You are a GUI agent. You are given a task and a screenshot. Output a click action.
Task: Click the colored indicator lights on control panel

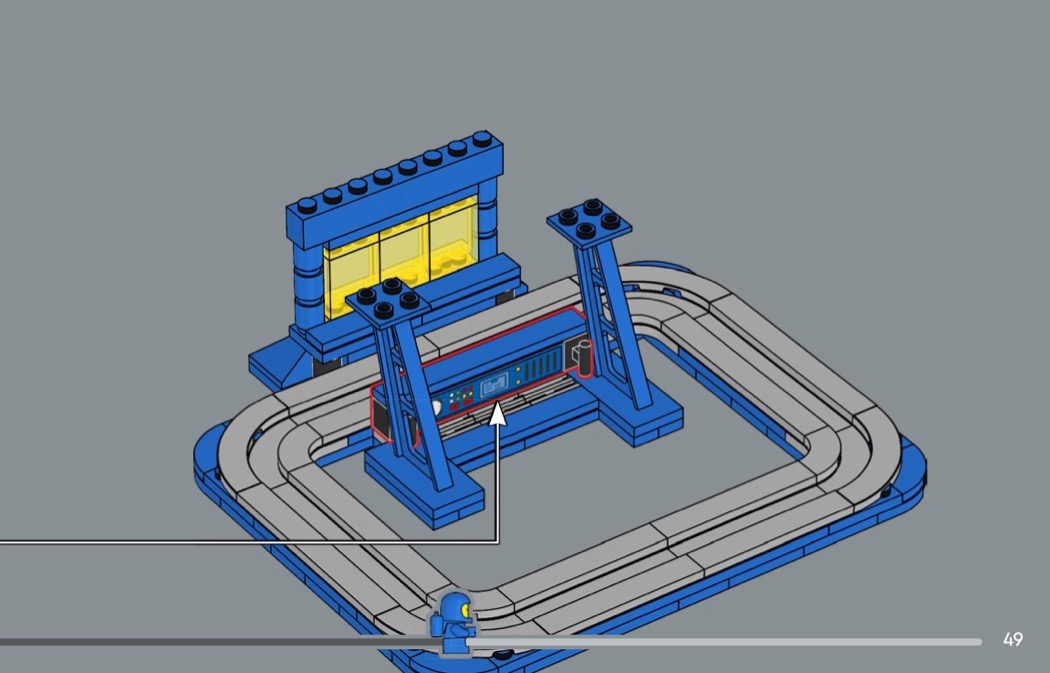[x=463, y=398]
